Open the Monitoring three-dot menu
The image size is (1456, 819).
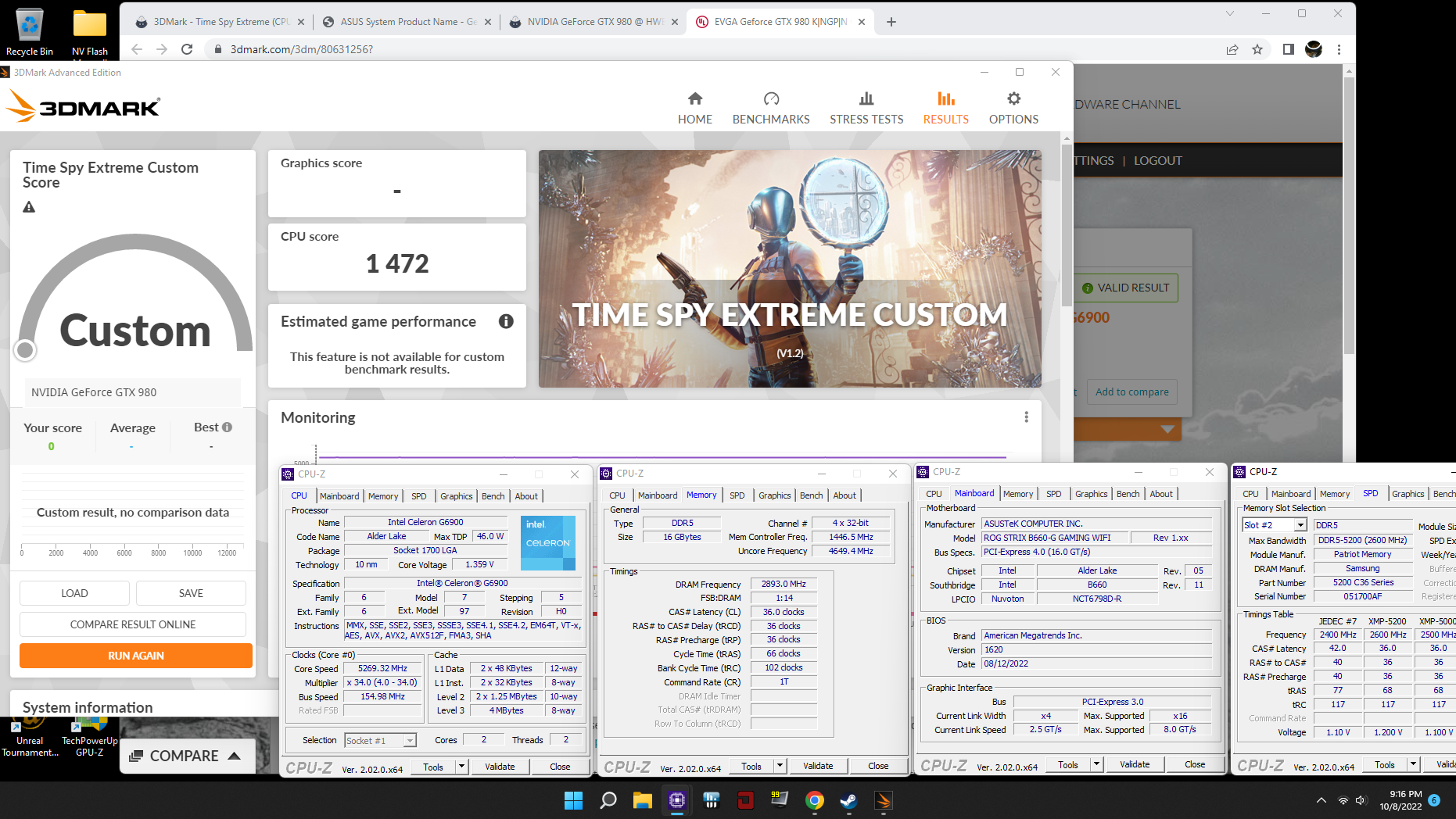1026,417
